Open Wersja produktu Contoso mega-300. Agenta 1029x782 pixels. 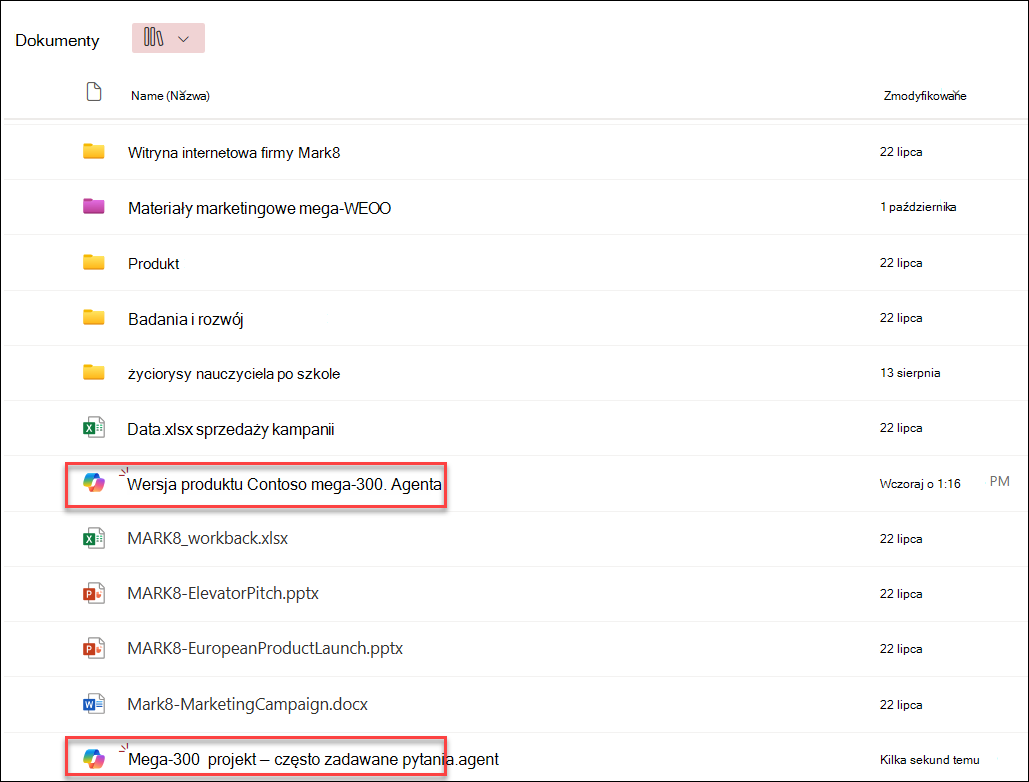pos(284,485)
